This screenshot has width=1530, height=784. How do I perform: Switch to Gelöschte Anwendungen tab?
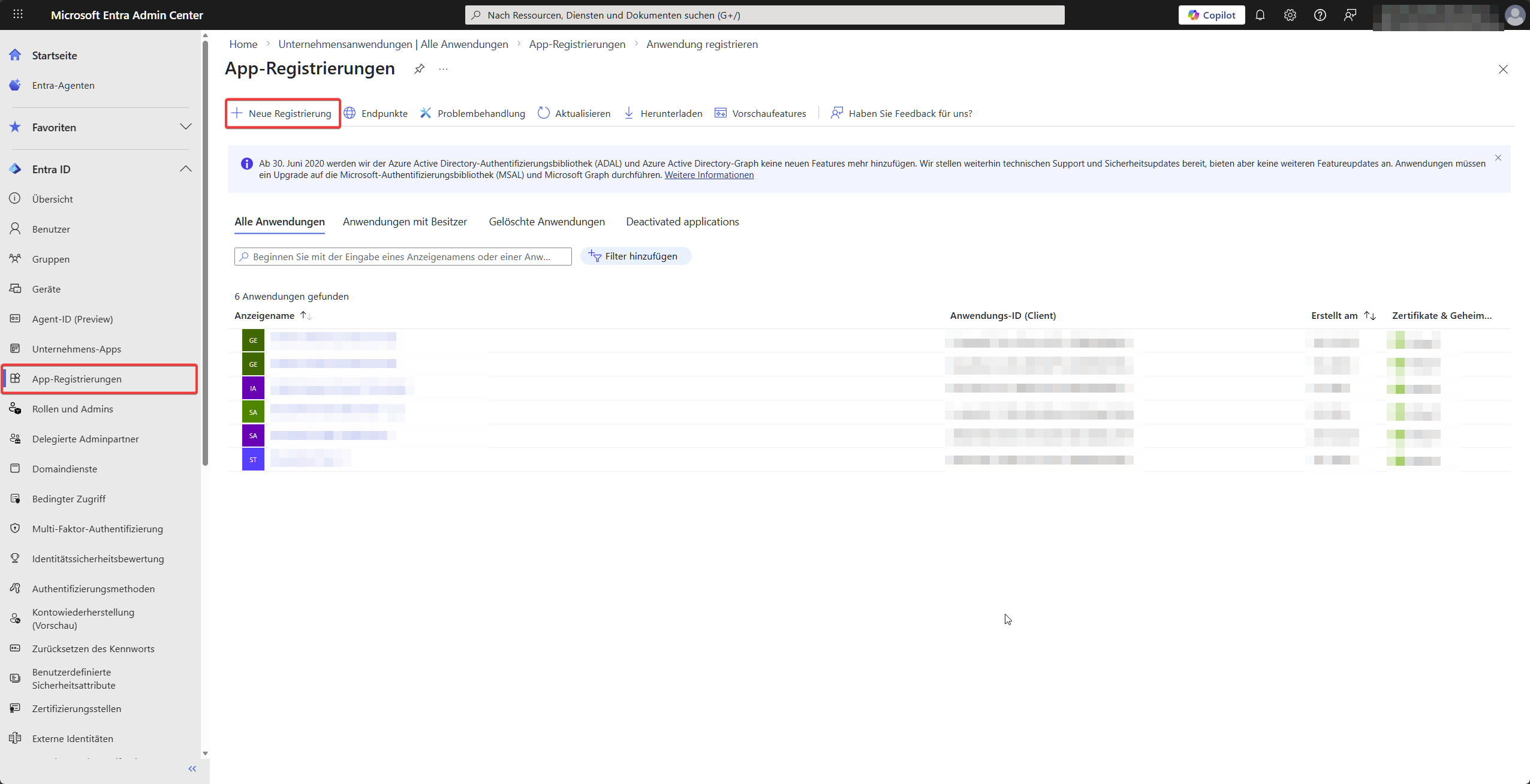547,222
